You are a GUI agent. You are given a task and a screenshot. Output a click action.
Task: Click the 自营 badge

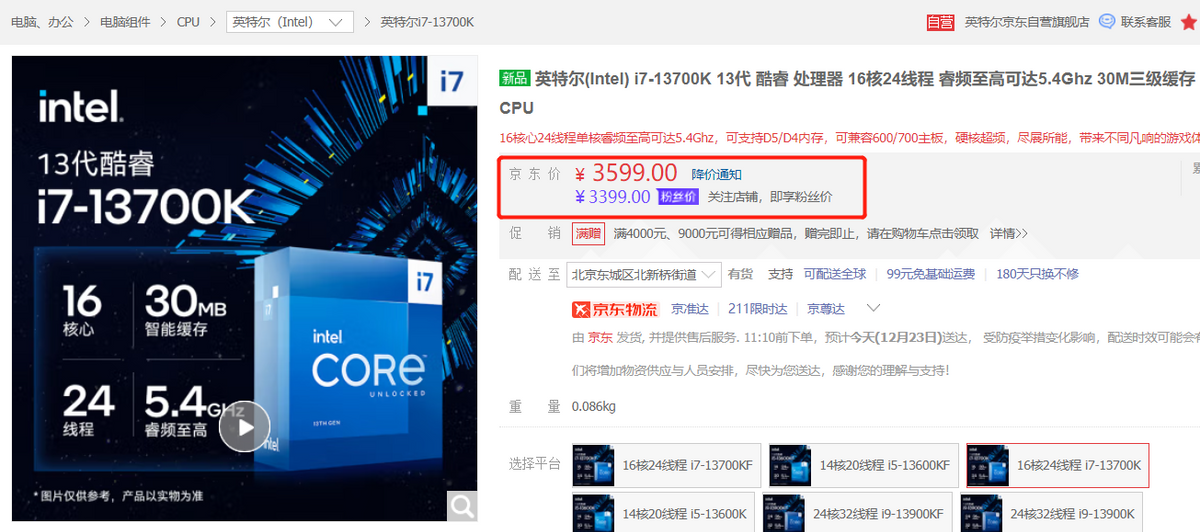pos(940,22)
